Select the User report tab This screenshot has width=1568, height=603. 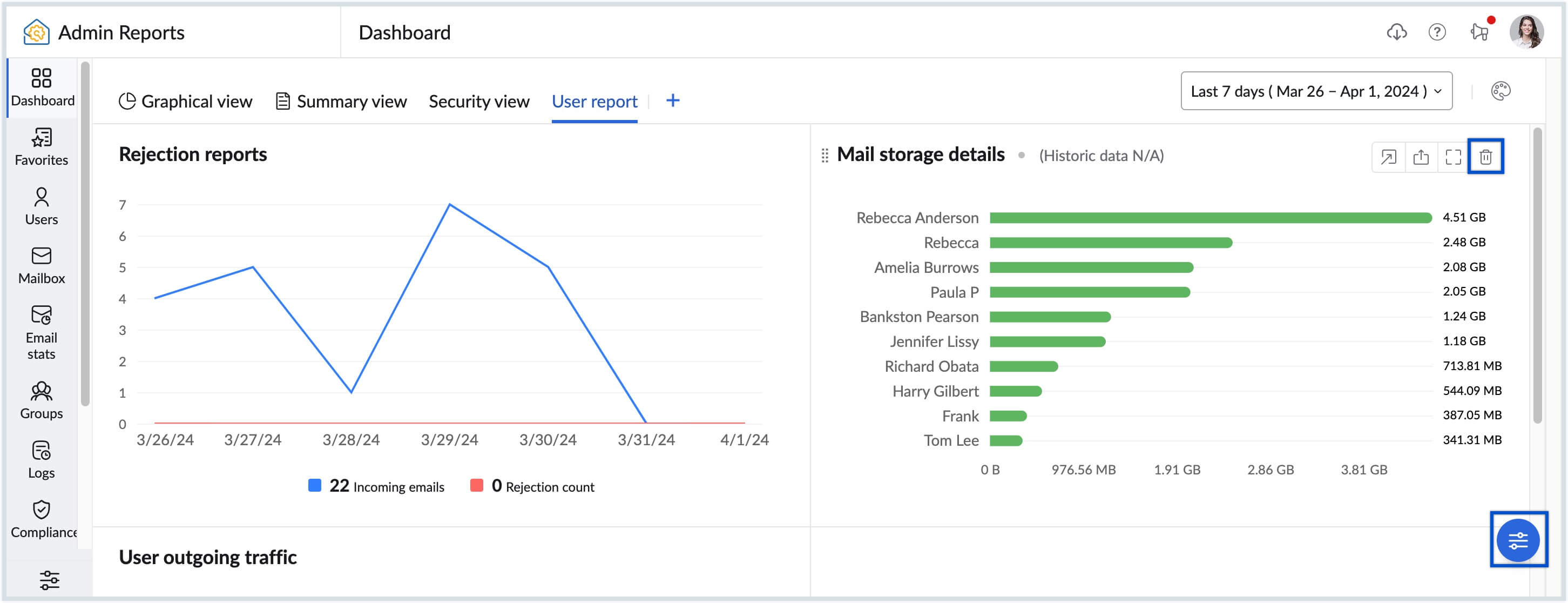tap(594, 101)
